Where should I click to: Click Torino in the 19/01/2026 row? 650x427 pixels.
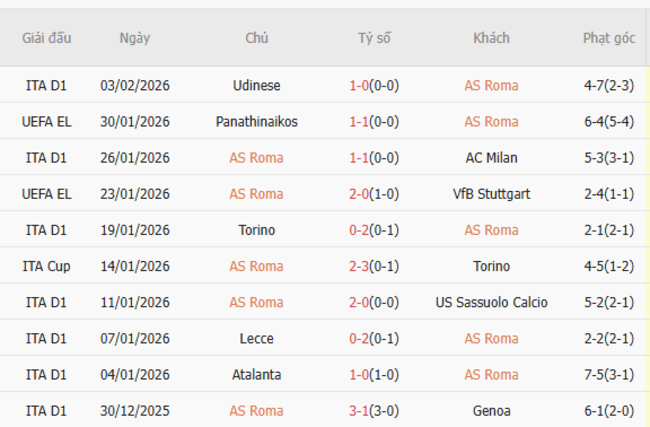[256, 230]
